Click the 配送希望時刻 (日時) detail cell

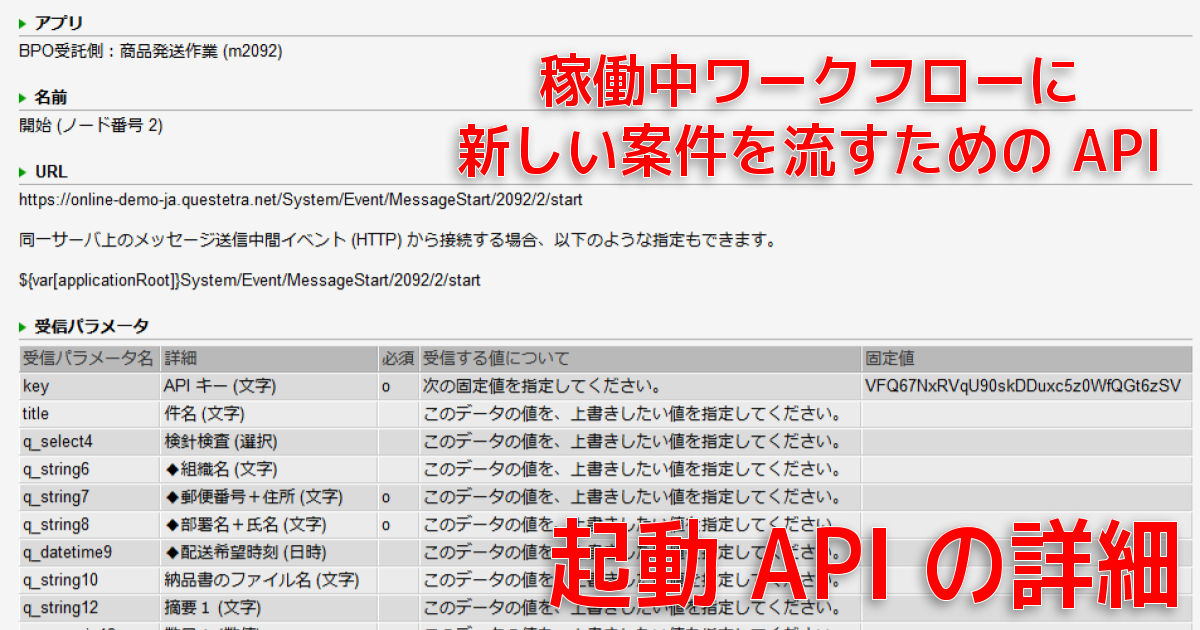pos(268,552)
